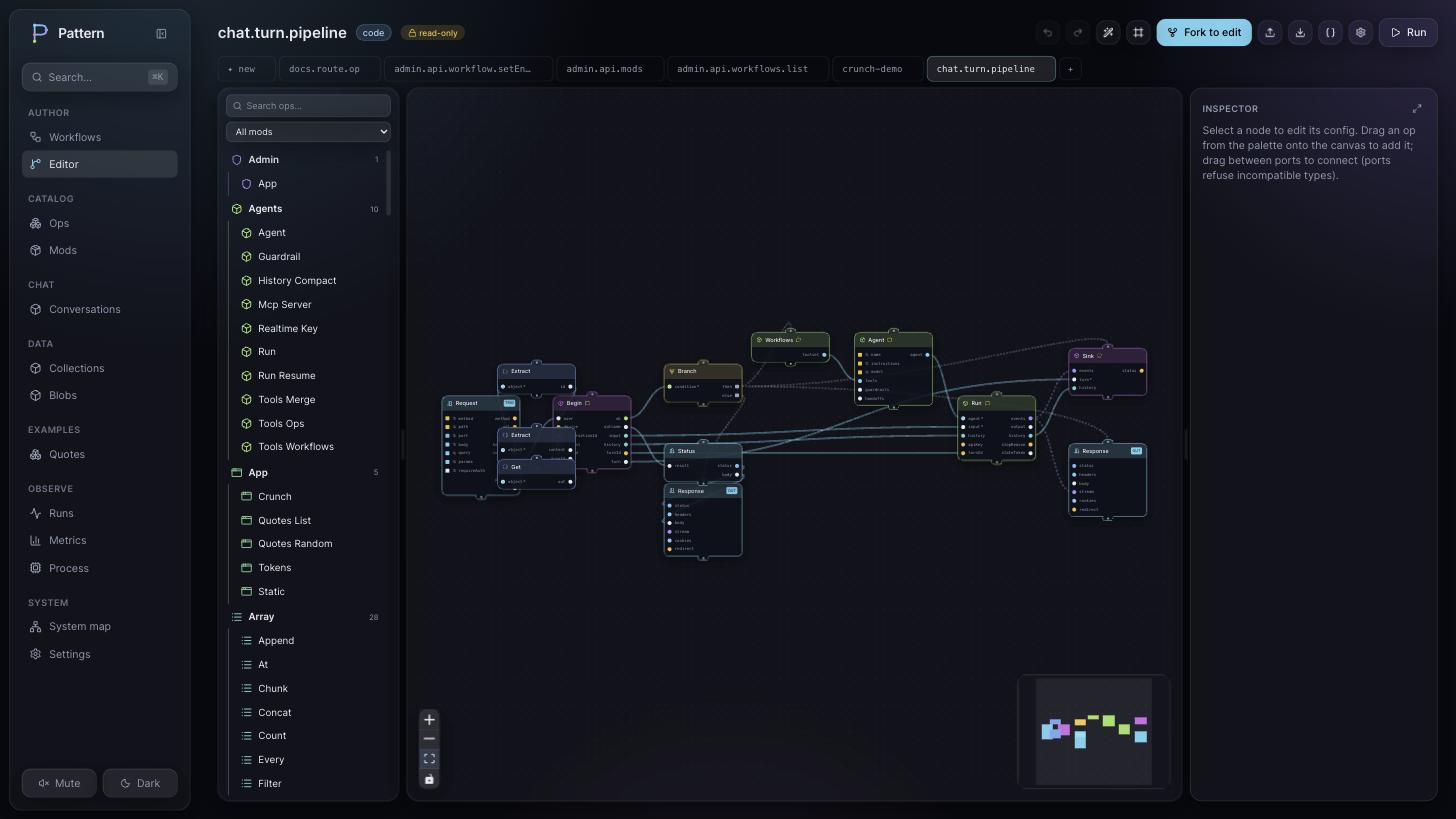Viewport: 1456px width, 819px height.
Task: Run the pipeline
Action: click(x=1408, y=33)
